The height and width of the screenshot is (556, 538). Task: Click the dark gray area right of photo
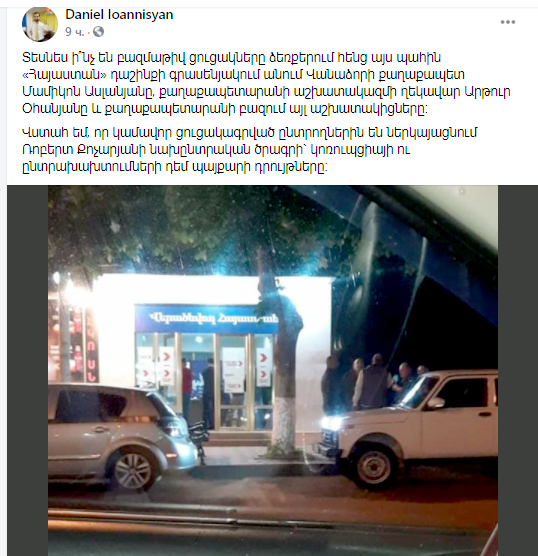(518, 371)
